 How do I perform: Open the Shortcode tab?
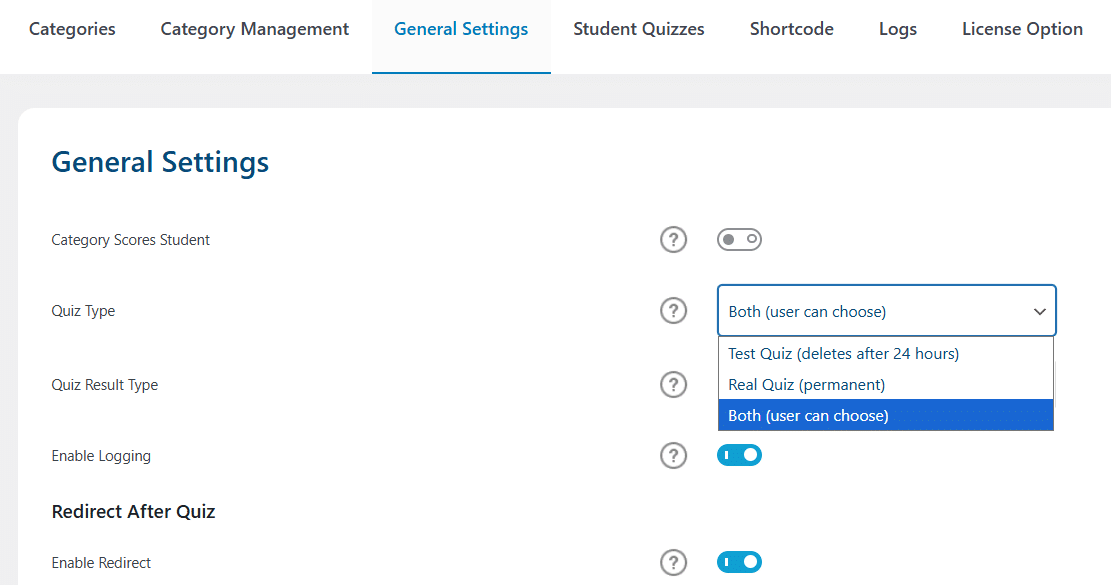tap(791, 29)
